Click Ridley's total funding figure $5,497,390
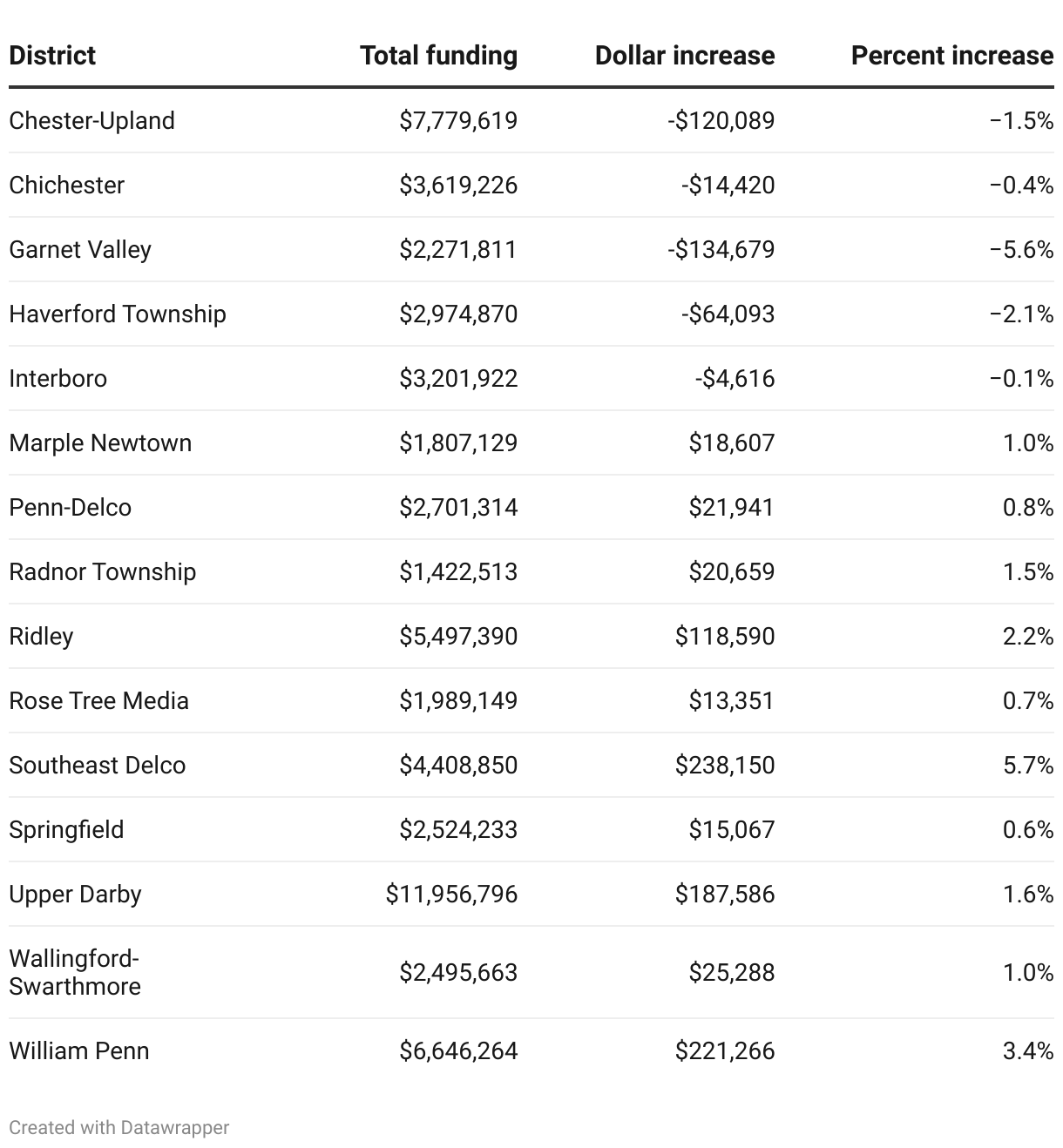The width and height of the screenshot is (1063, 1148). point(458,636)
